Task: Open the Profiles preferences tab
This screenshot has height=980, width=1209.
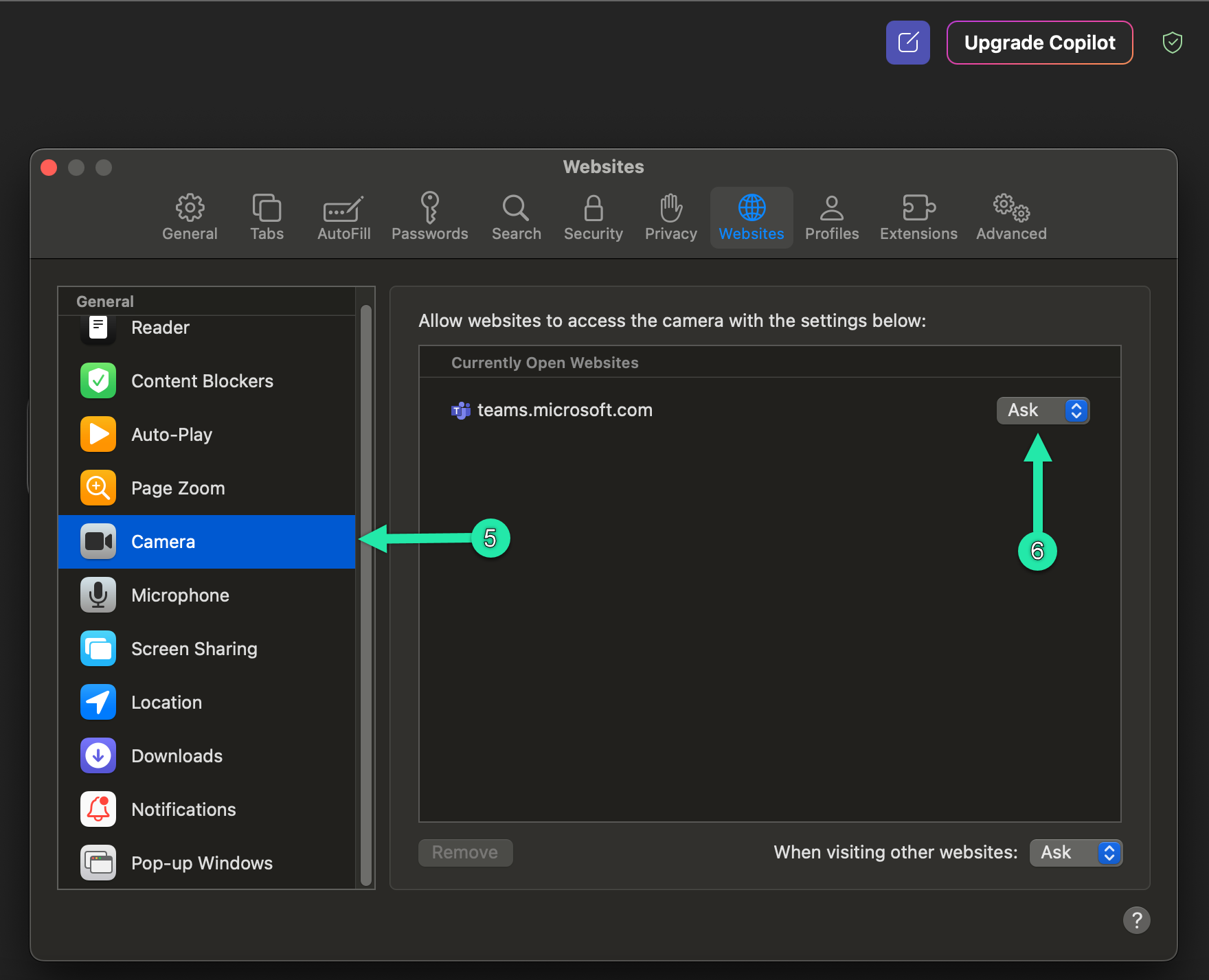Action: pos(831,217)
